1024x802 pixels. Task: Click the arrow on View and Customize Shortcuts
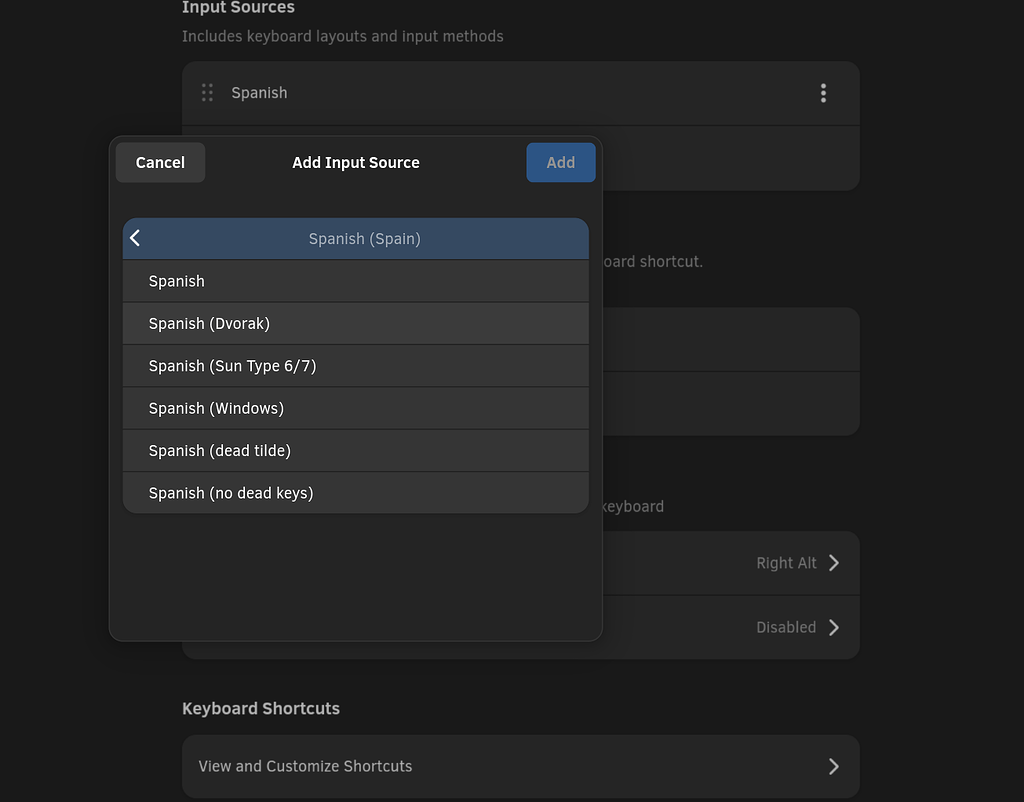[x=833, y=766]
